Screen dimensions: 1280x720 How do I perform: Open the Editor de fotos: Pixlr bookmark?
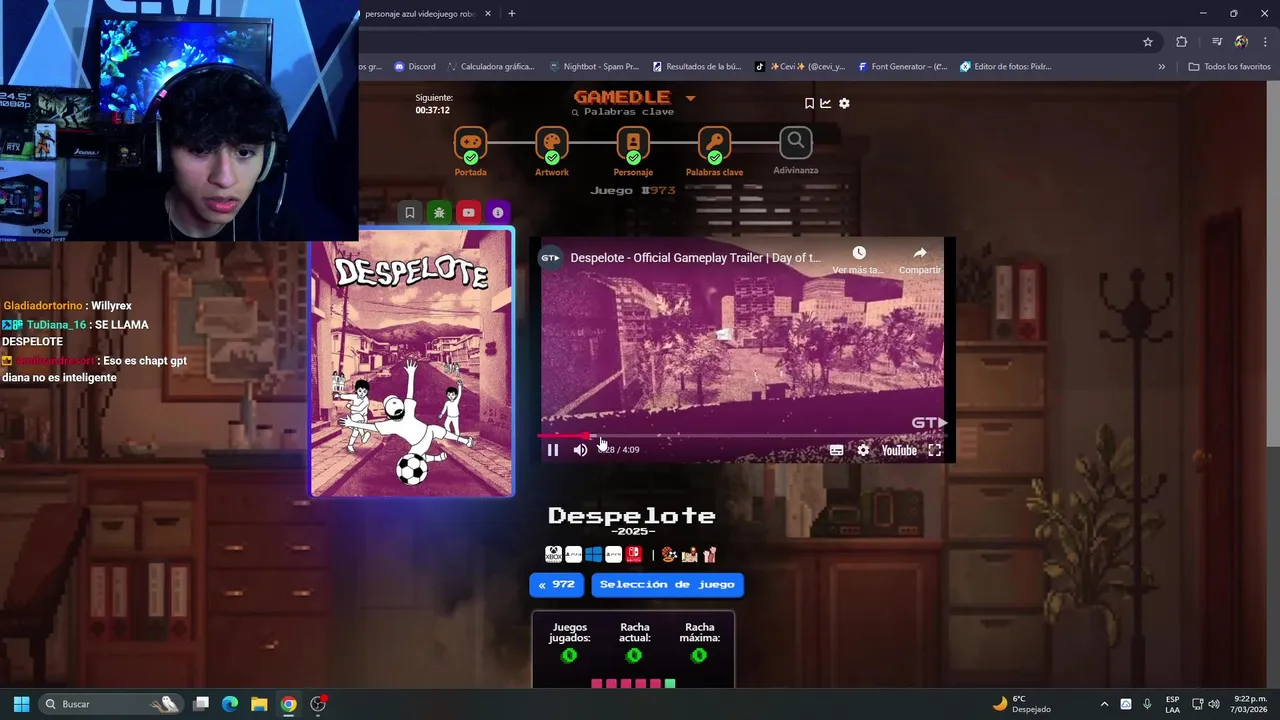1005,67
